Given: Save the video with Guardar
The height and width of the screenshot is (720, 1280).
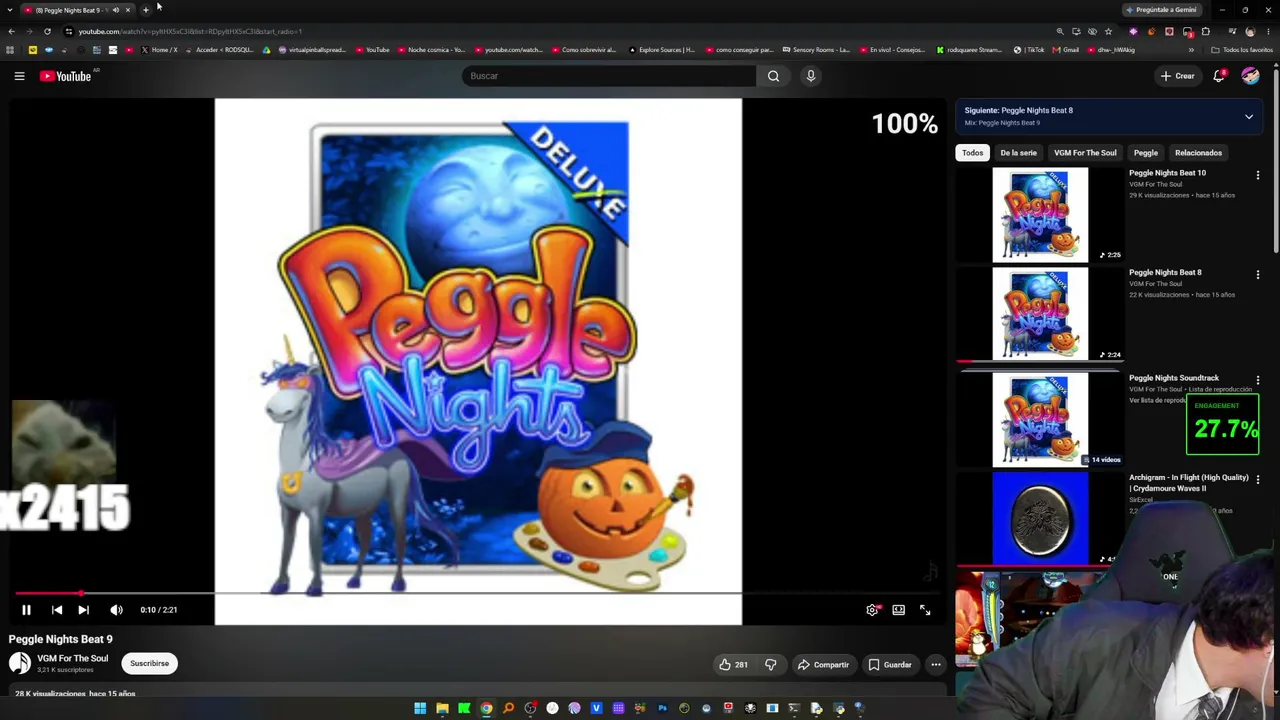Looking at the screenshot, I should [890, 664].
